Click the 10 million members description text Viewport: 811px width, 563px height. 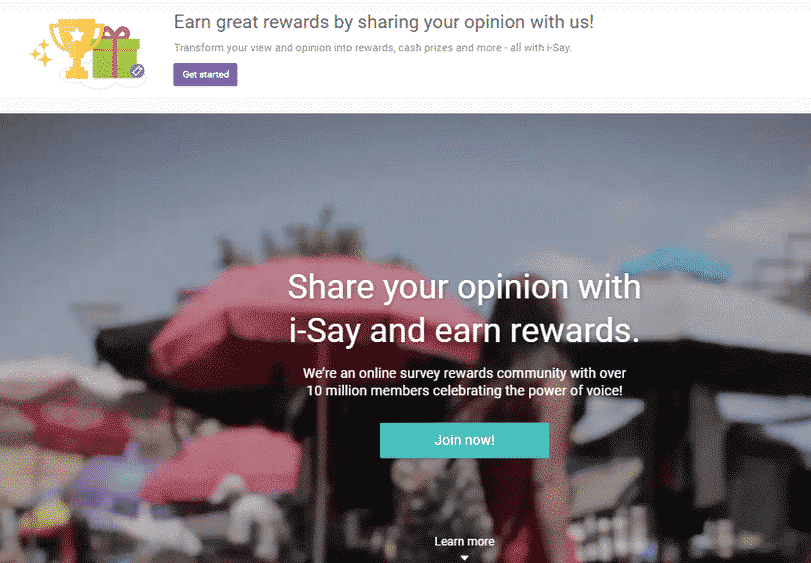tap(464, 382)
